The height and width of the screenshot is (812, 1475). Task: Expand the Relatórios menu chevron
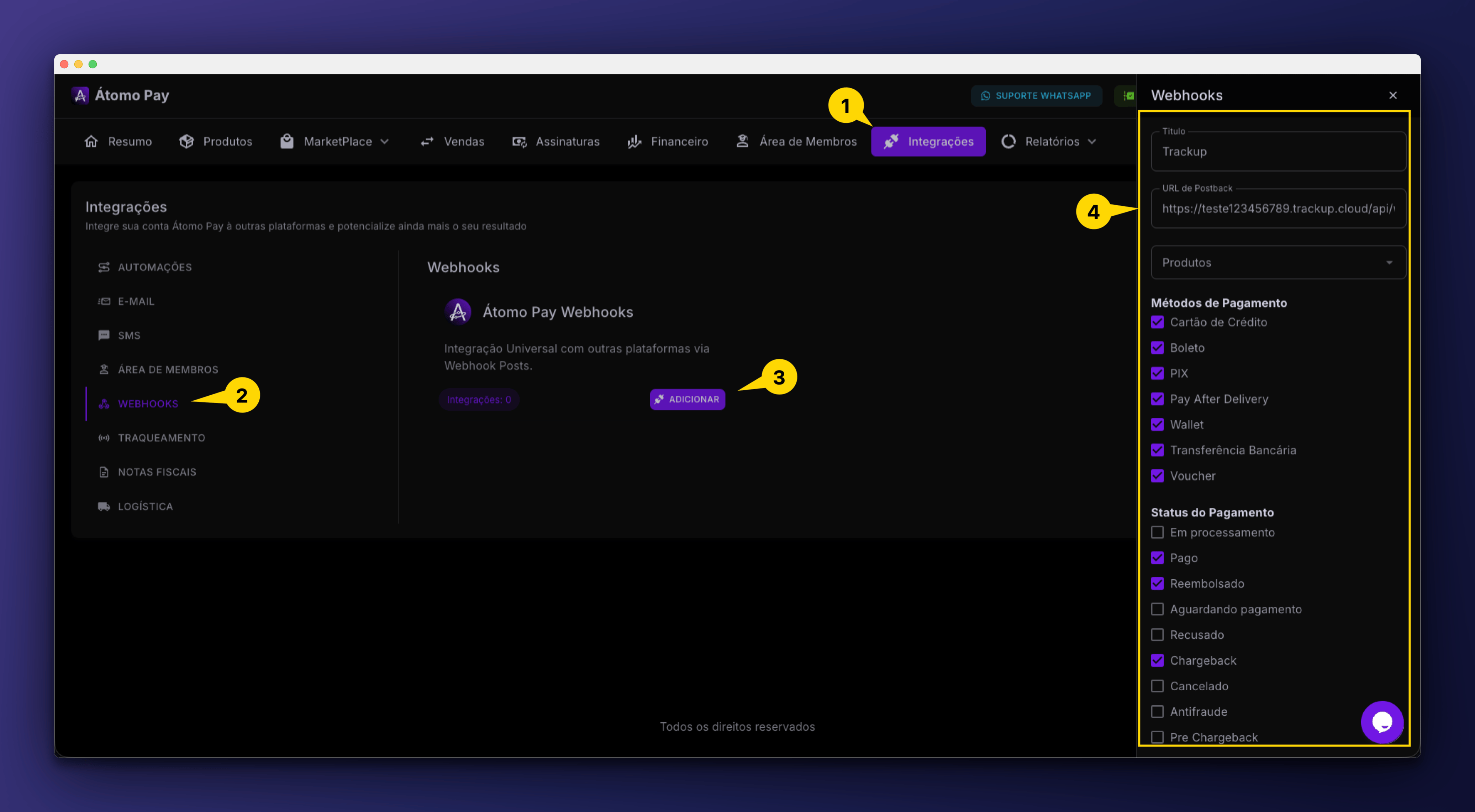1092,141
